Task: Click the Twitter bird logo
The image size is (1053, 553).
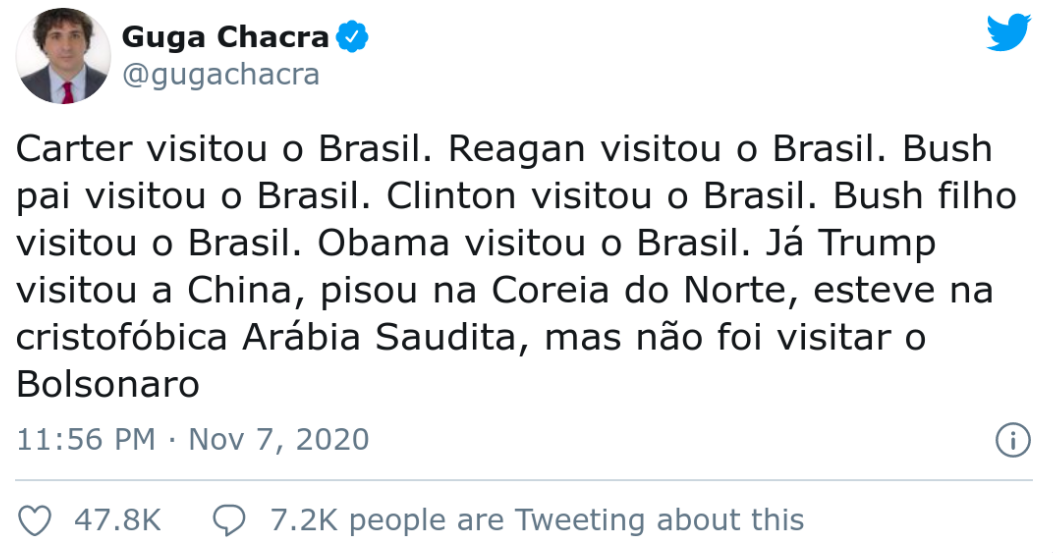Action: point(1008,32)
